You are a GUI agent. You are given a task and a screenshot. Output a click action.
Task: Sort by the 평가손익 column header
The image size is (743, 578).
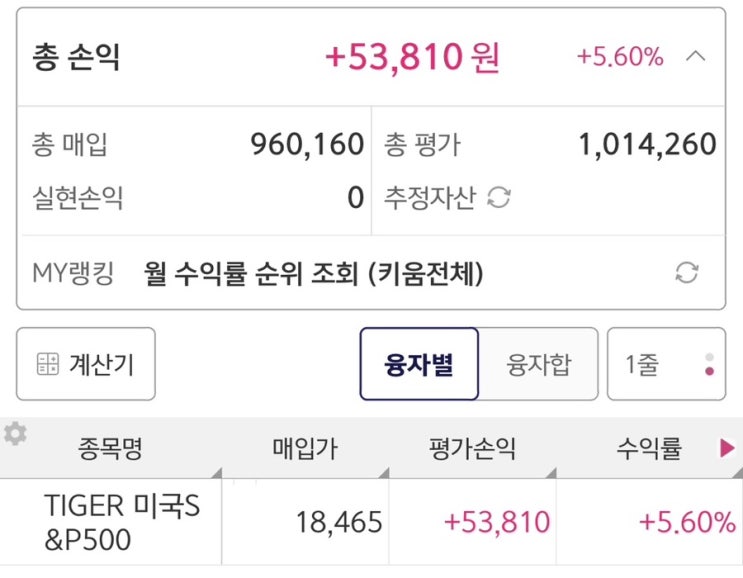[x=472, y=449]
